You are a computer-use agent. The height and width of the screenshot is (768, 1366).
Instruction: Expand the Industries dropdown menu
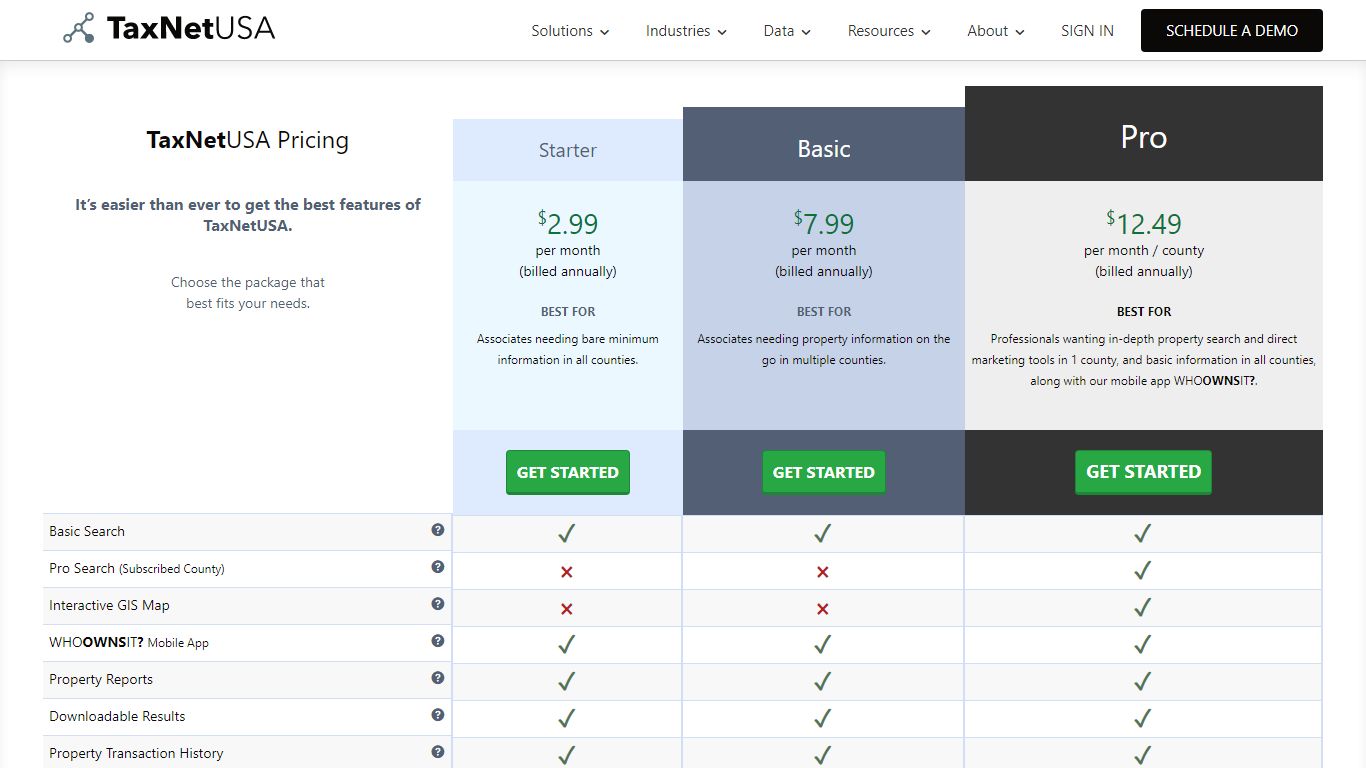(686, 31)
